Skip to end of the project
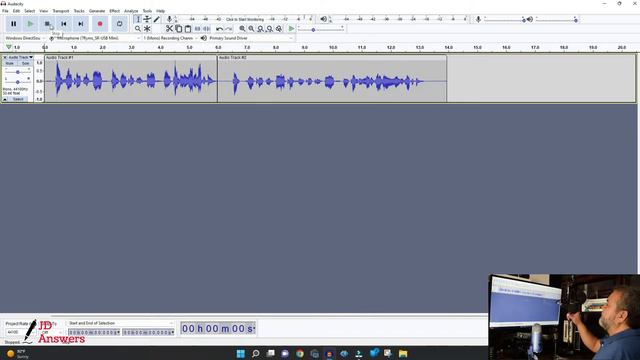This screenshot has width=640, height=360. pyautogui.click(x=80, y=24)
